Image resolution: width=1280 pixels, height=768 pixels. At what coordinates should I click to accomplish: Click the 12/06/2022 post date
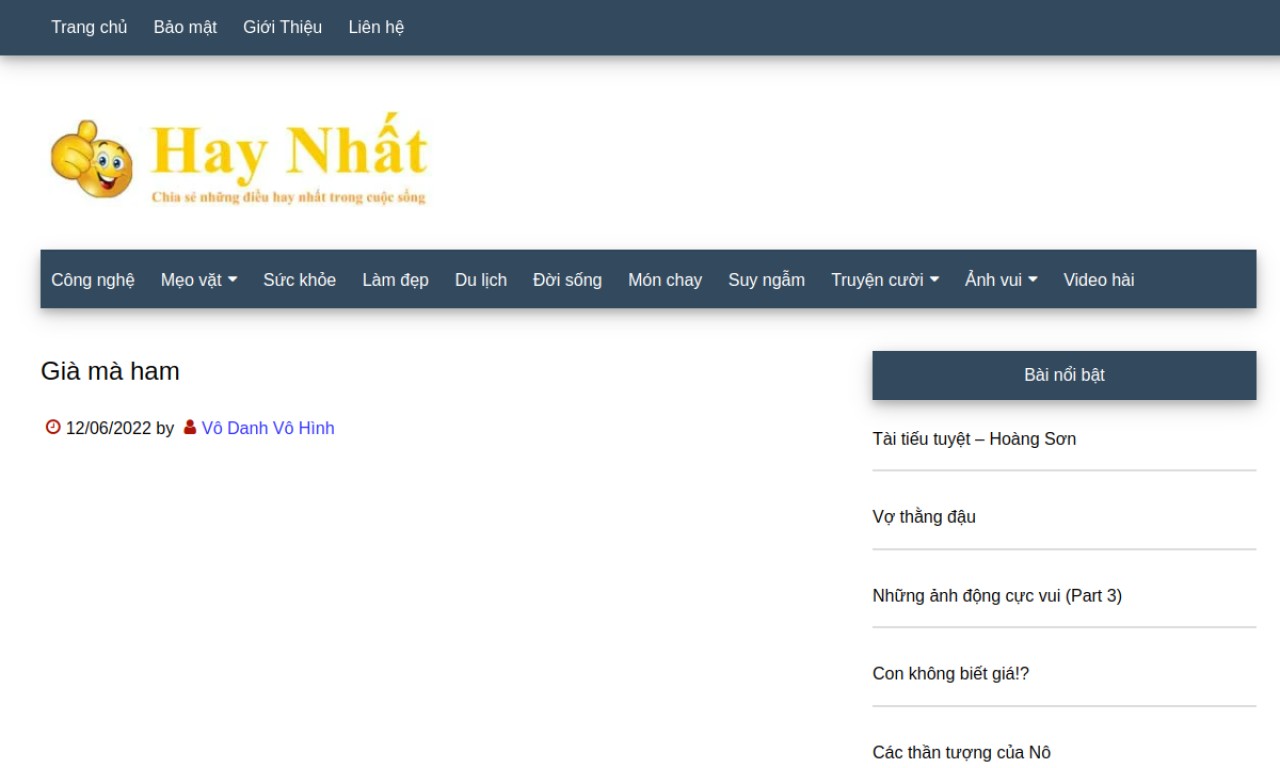pos(108,428)
